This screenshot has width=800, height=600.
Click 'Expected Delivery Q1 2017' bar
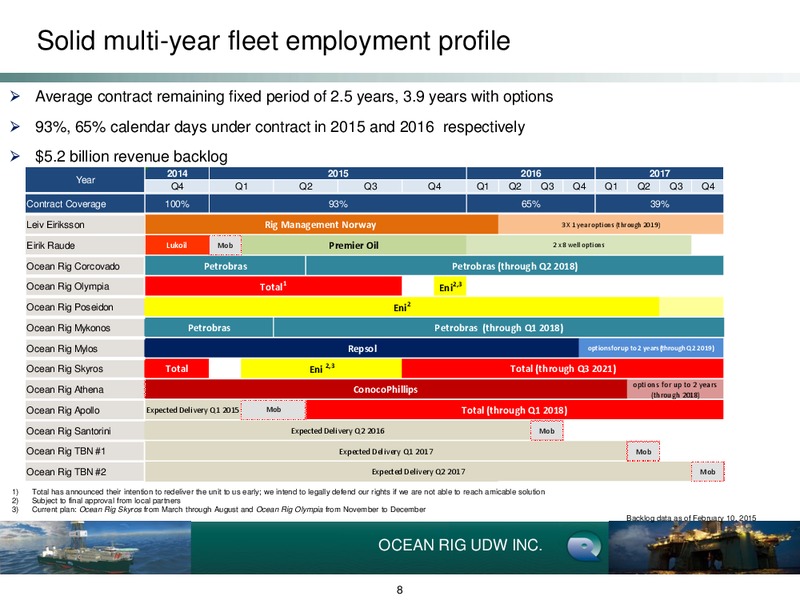pos(386,451)
